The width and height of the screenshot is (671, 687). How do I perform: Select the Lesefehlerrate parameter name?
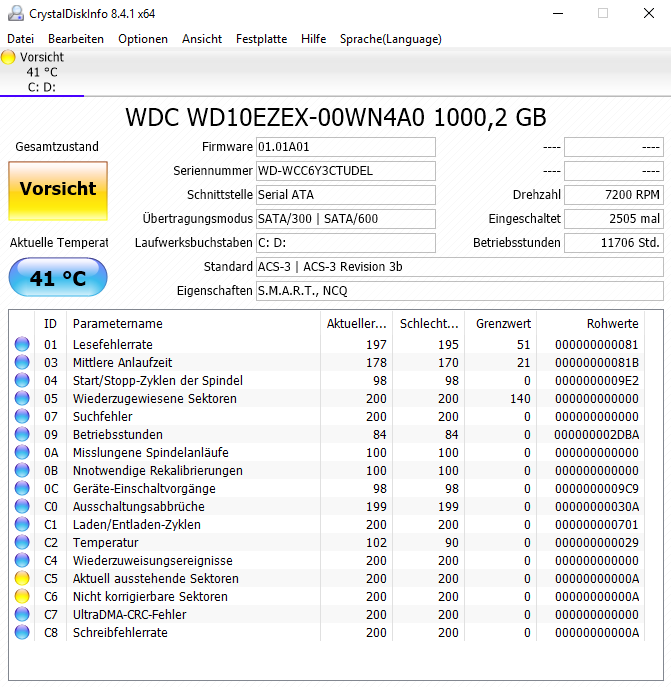point(113,345)
